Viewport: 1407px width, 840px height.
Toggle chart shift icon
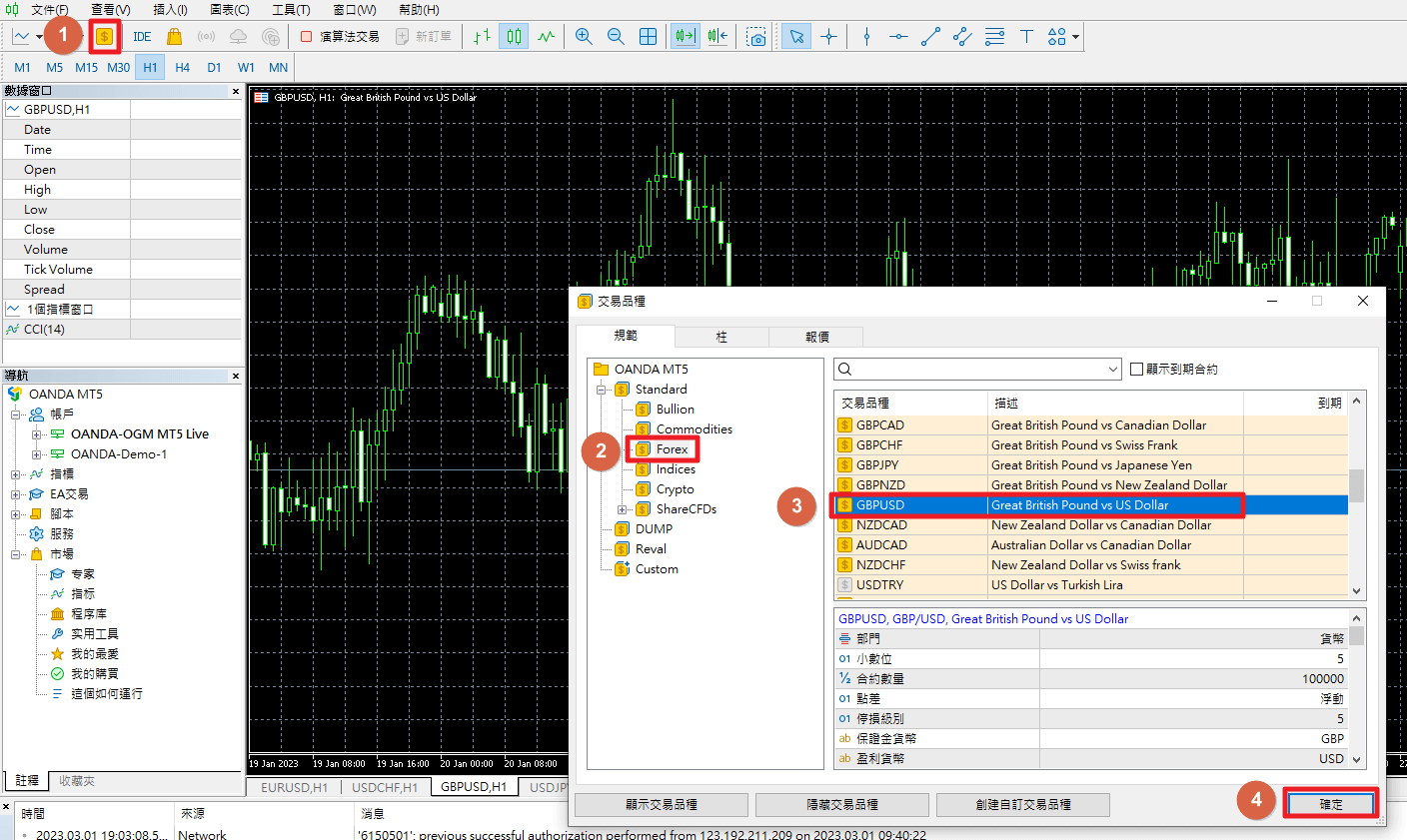717,37
